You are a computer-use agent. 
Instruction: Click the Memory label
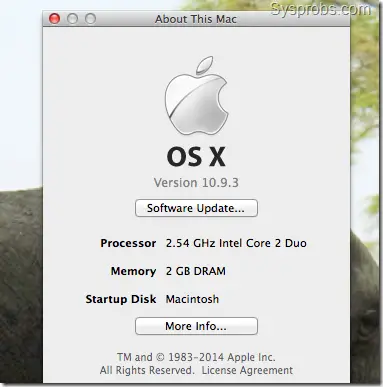(133, 271)
